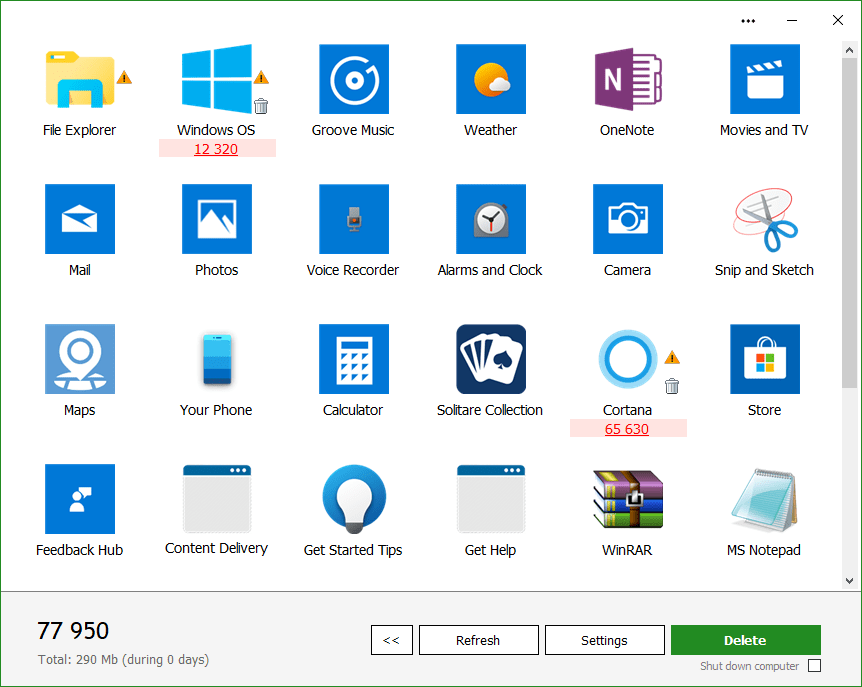
Task: Toggle the removal trash marker on Cortana
Action: pos(674,385)
